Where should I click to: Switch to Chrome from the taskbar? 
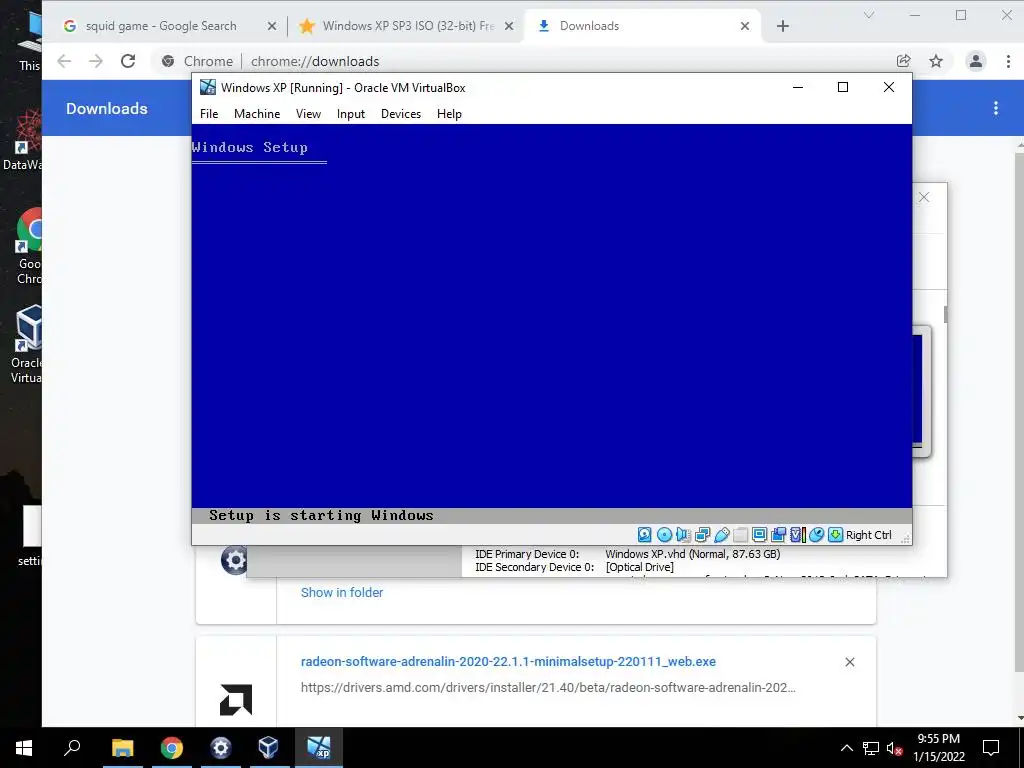coord(172,748)
